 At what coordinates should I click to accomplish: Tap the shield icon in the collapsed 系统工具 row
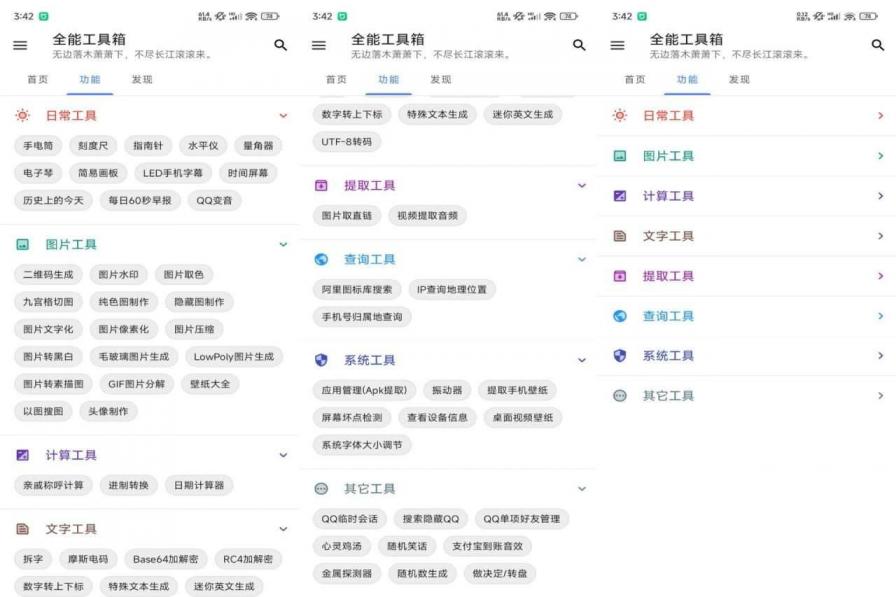coord(619,355)
